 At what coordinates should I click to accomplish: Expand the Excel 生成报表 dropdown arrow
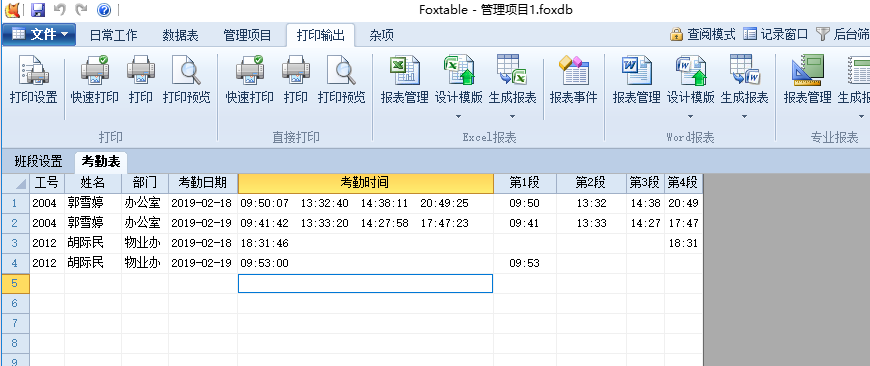point(512,116)
